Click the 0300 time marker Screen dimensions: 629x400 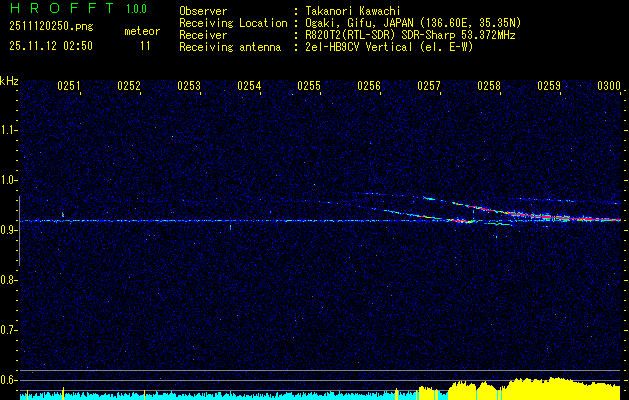(609, 87)
